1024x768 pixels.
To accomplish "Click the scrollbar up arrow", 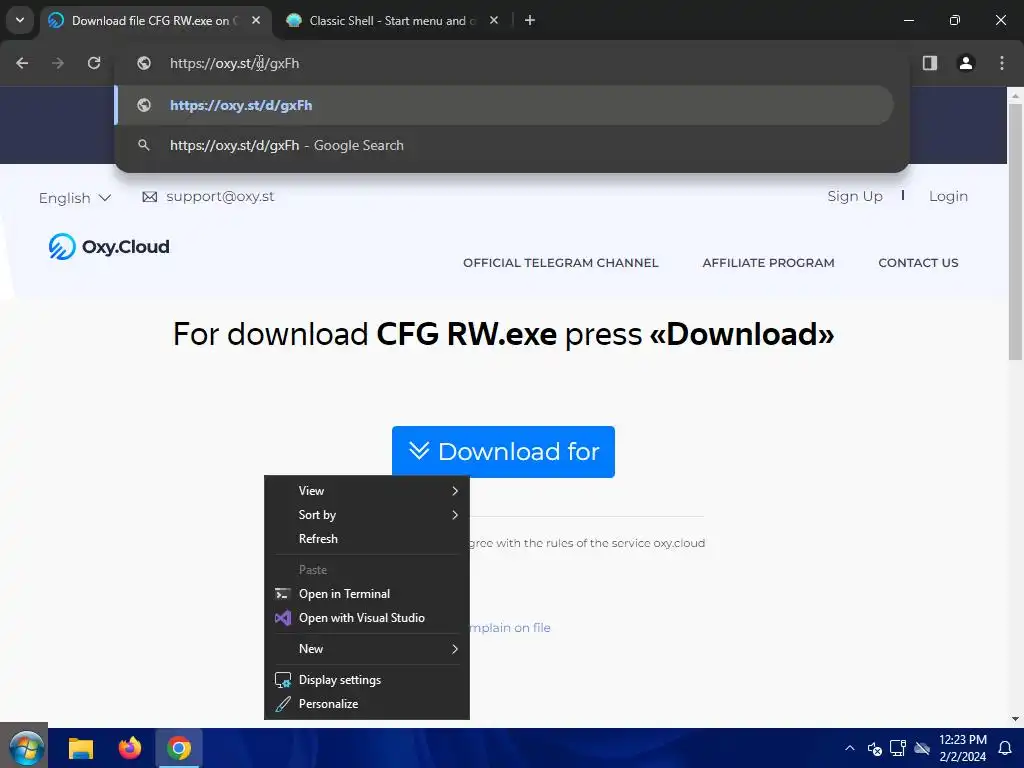I will coord(1015,95).
